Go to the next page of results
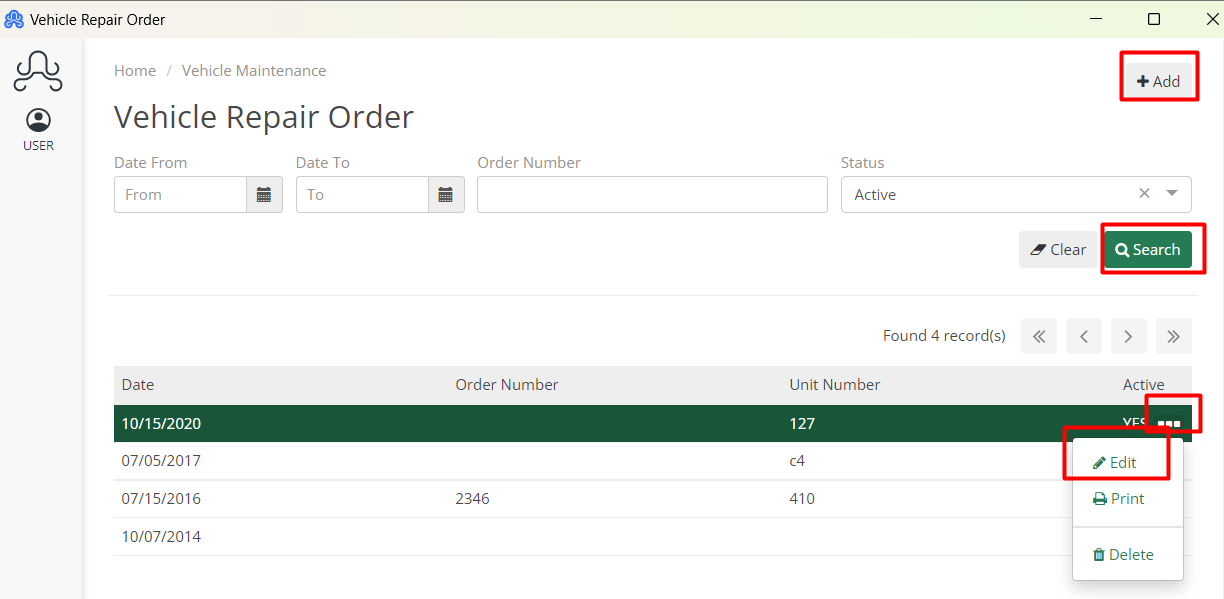The height and width of the screenshot is (599, 1224). (1128, 336)
